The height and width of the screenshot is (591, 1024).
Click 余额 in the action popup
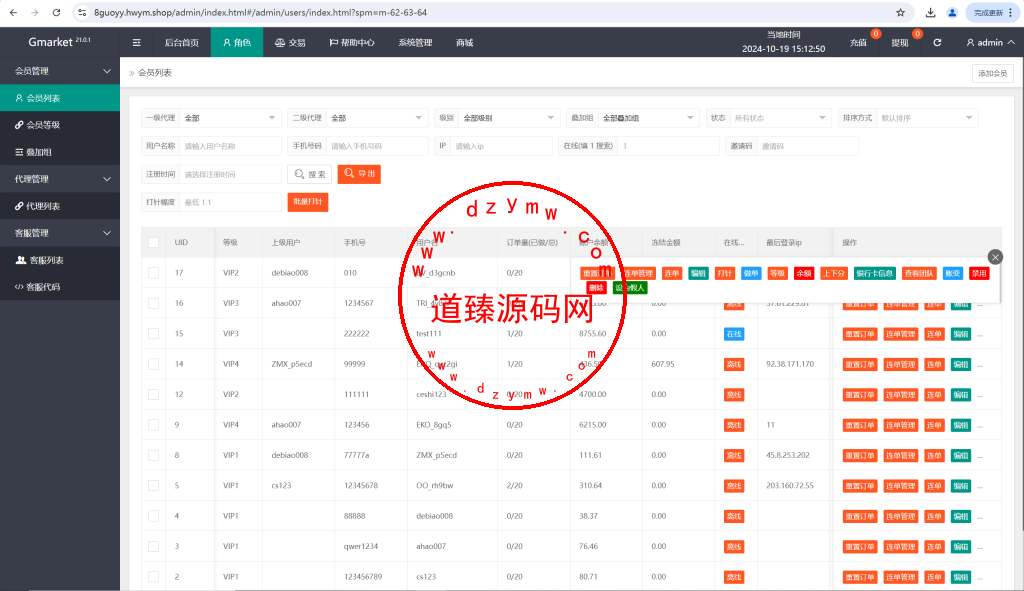coord(804,274)
